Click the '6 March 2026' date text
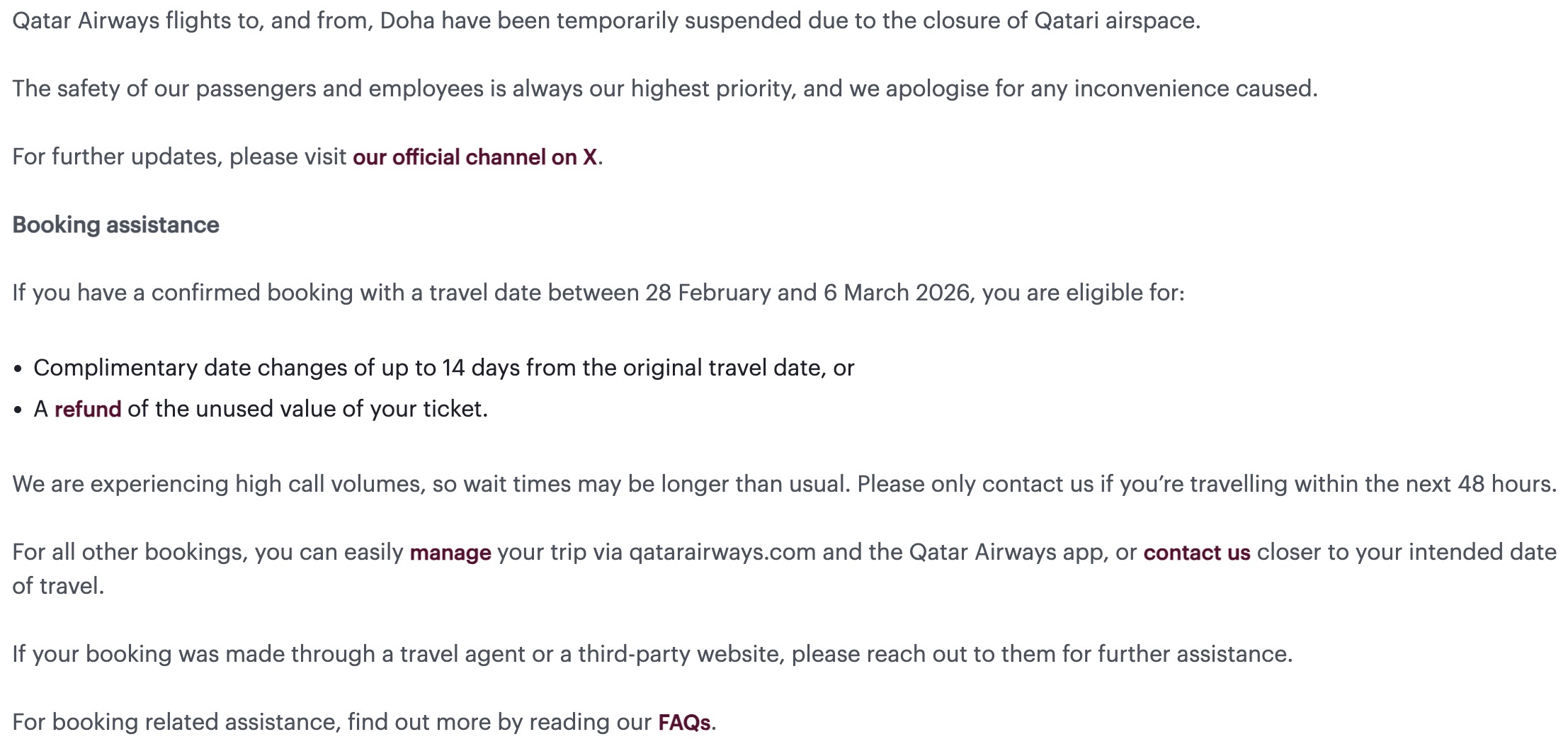Image resolution: width=1568 pixels, height=744 pixels. 896,293
